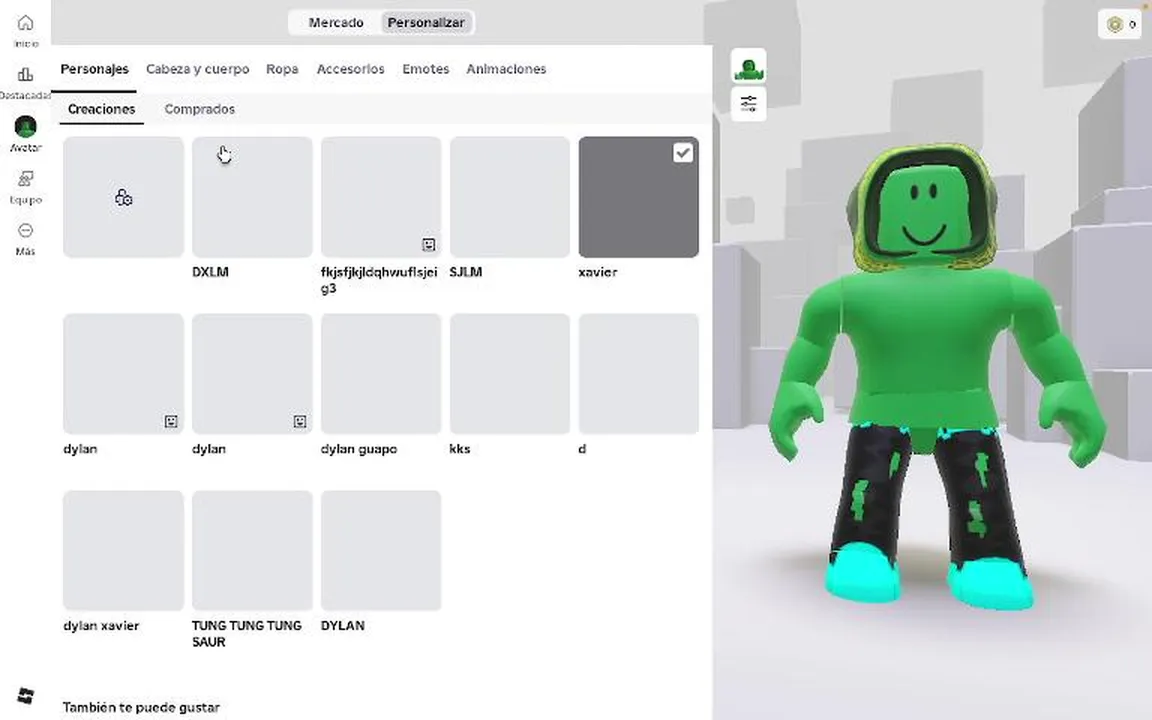Click the dylan xavier name label
Viewport: 1152px width, 720px height.
point(101,626)
